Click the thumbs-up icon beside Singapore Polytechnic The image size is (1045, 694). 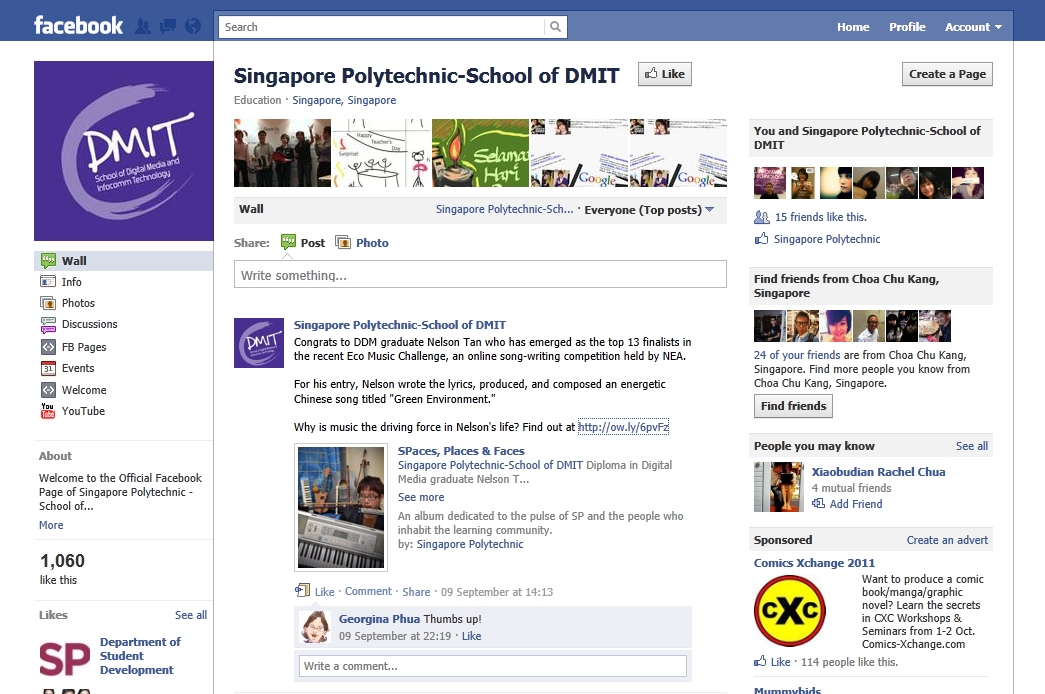[x=761, y=239]
